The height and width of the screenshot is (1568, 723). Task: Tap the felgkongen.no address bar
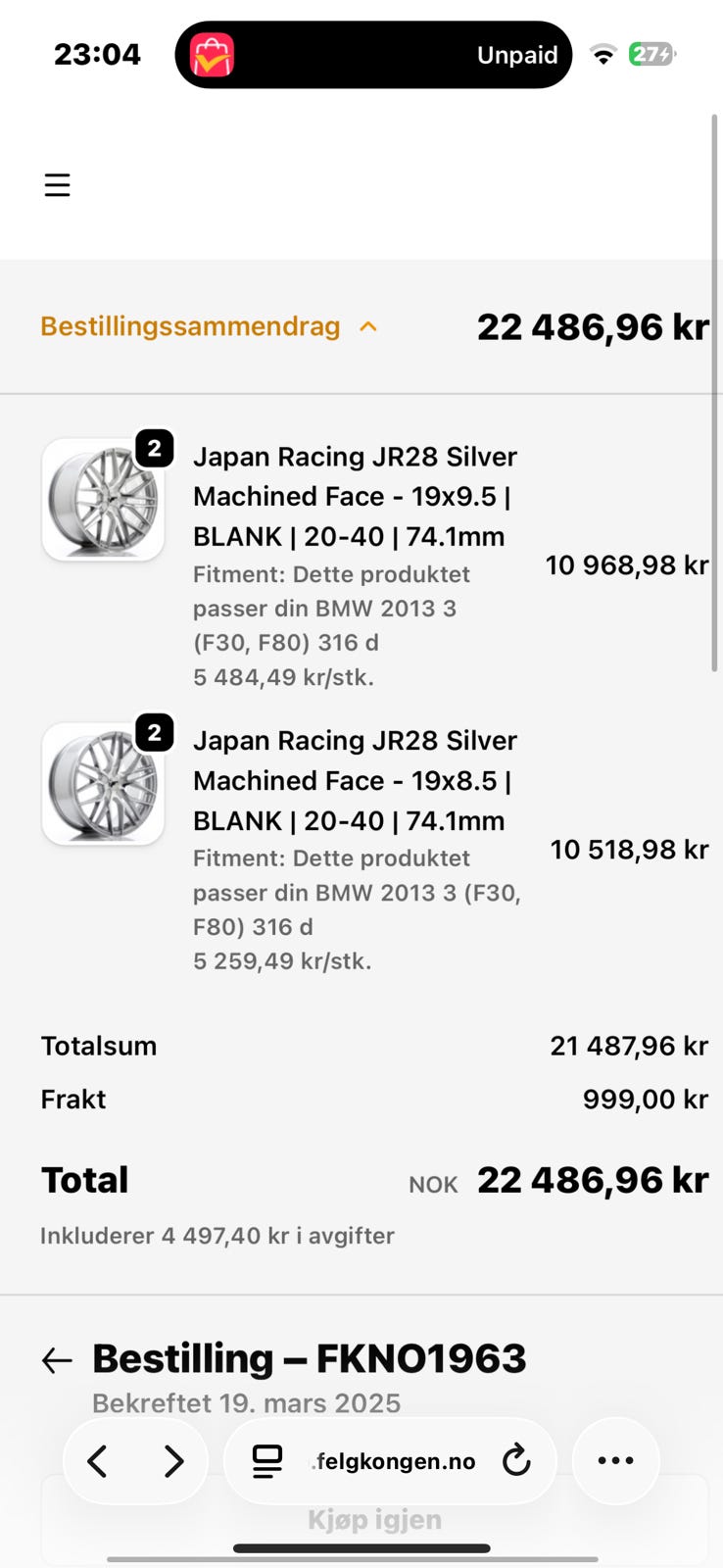(x=396, y=1461)
